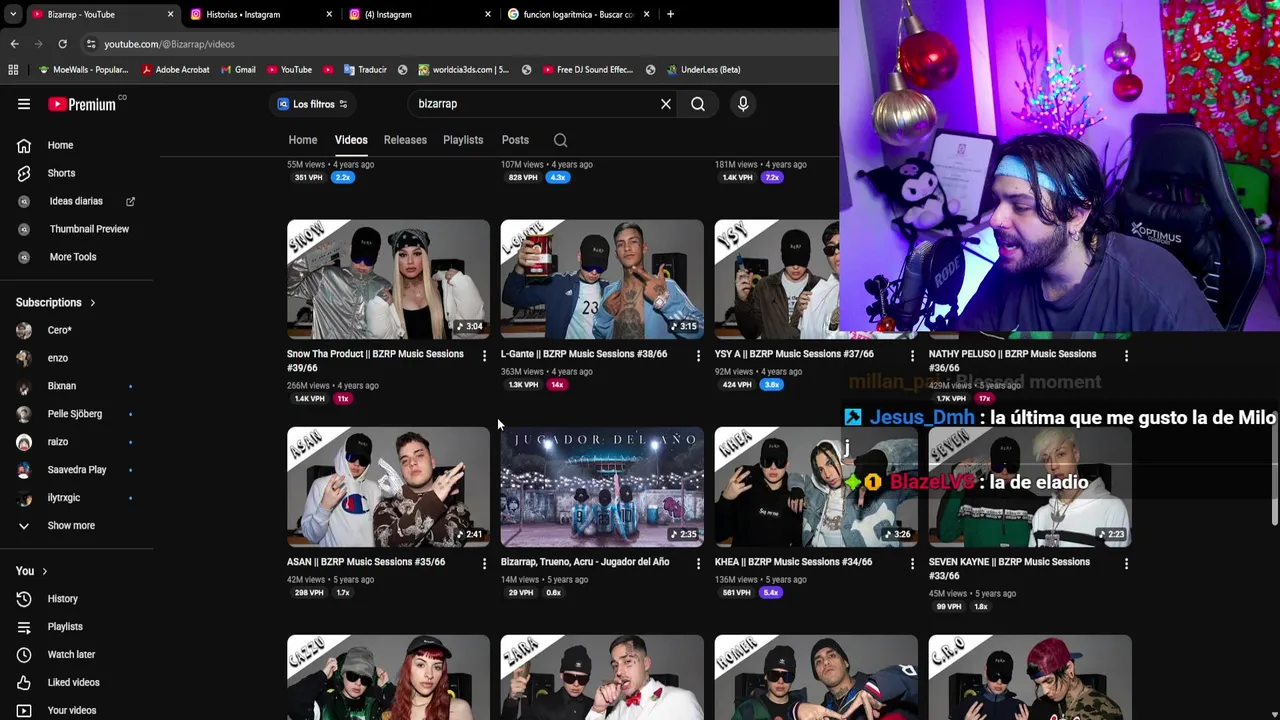Open options for L-Gante video
This screenshot has width=1280, height=720.
point(698,355)
